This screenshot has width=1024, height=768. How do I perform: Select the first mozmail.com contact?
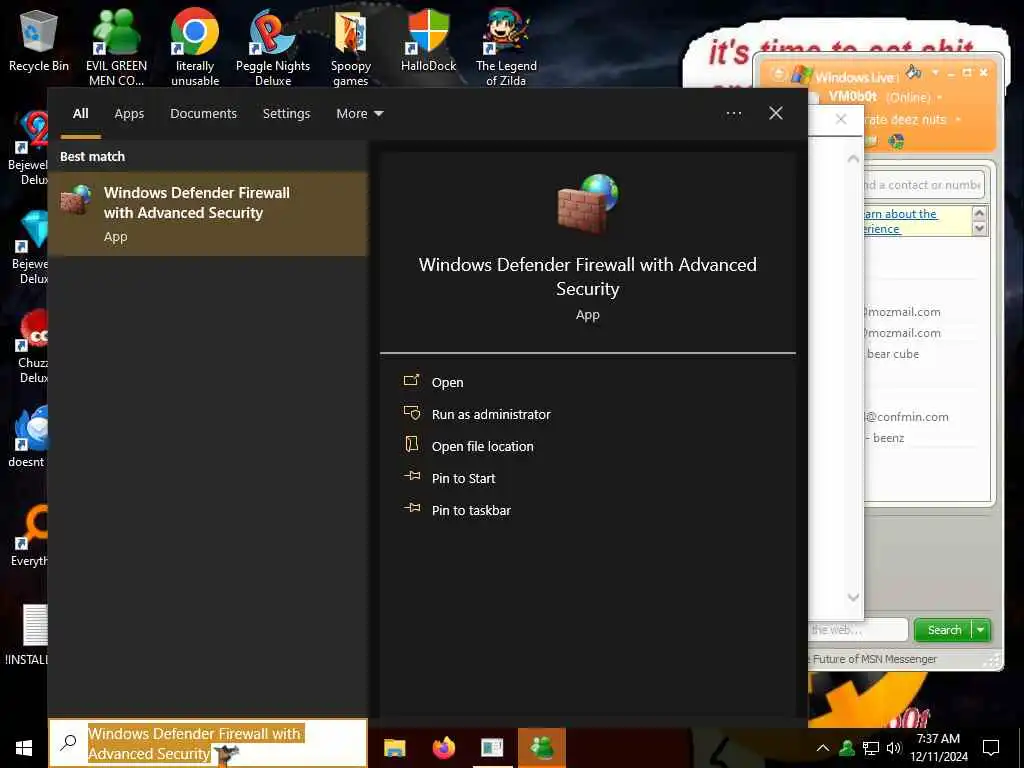(903, 312)
